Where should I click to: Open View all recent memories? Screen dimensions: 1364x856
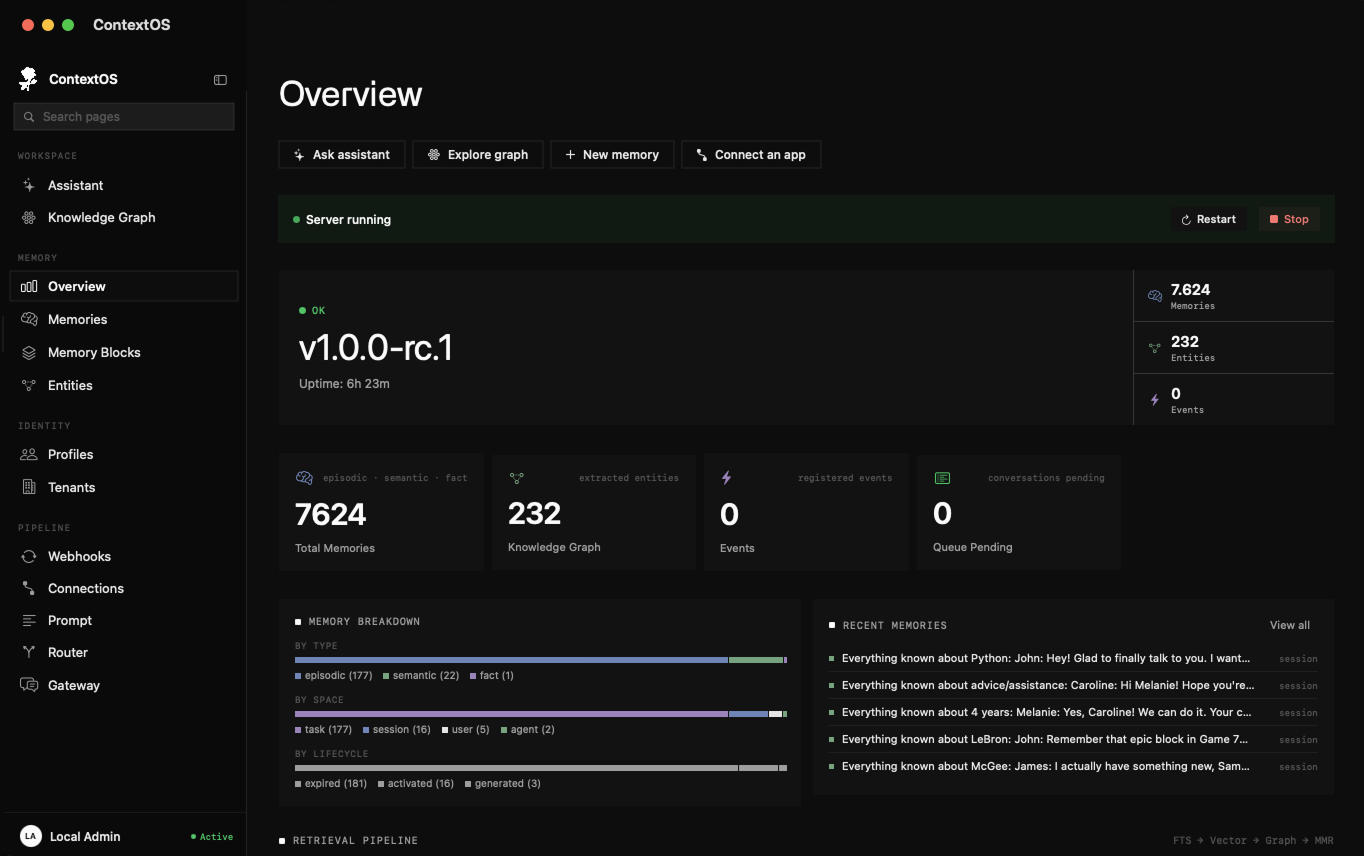pos(1290,625)
